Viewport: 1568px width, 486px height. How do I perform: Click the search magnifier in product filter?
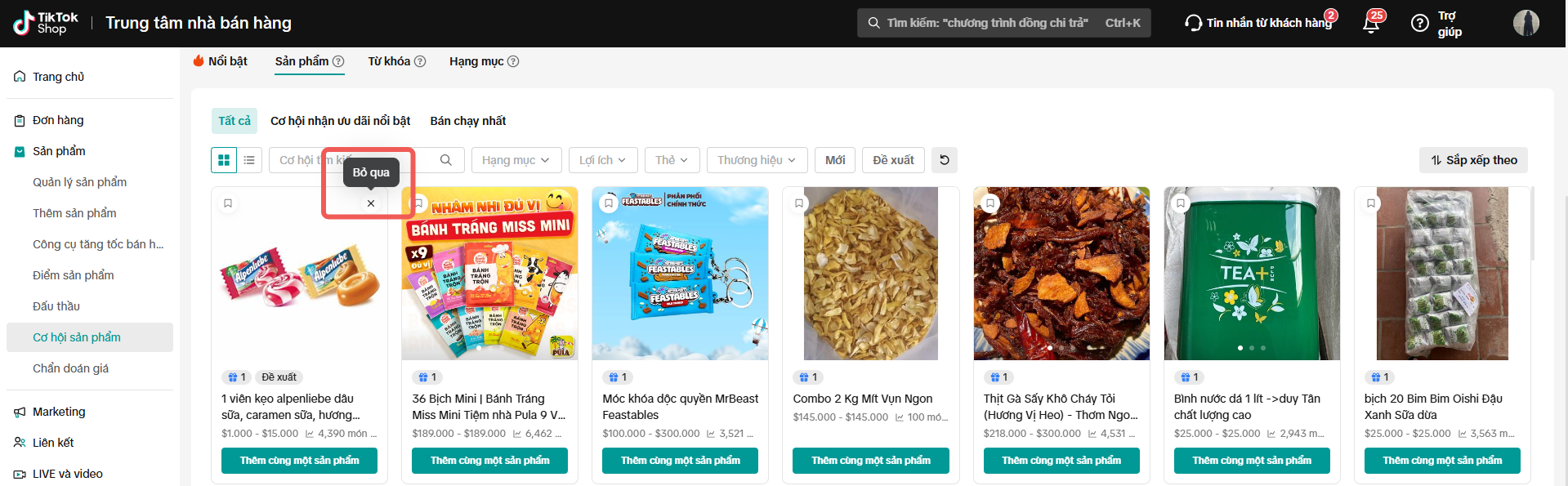click(x=446, y=160)
